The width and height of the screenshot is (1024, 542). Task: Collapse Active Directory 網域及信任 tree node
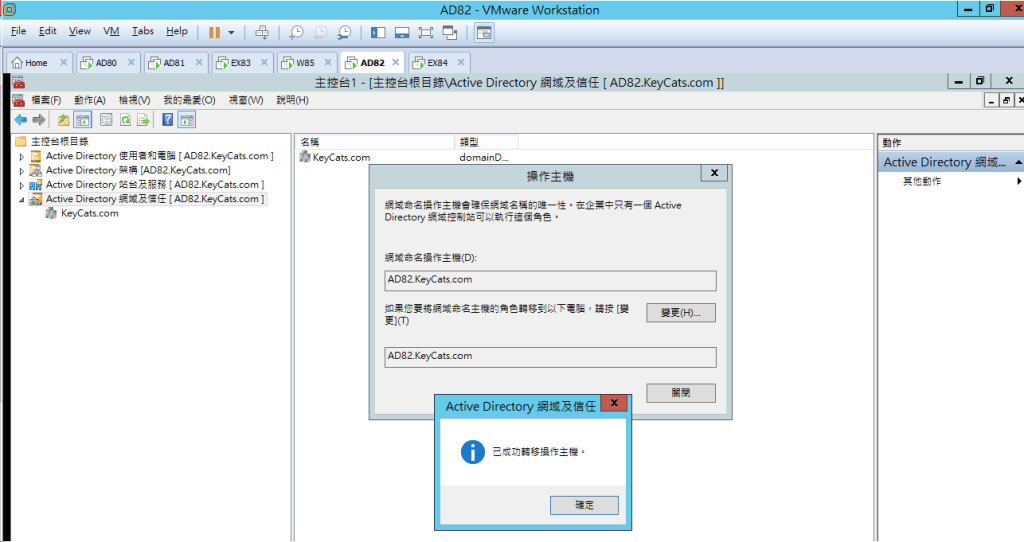[x=21, y=200]
